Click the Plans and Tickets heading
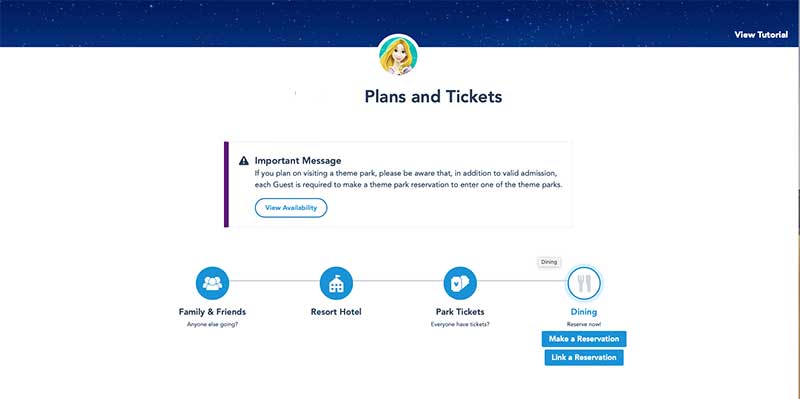 (433, 96)
